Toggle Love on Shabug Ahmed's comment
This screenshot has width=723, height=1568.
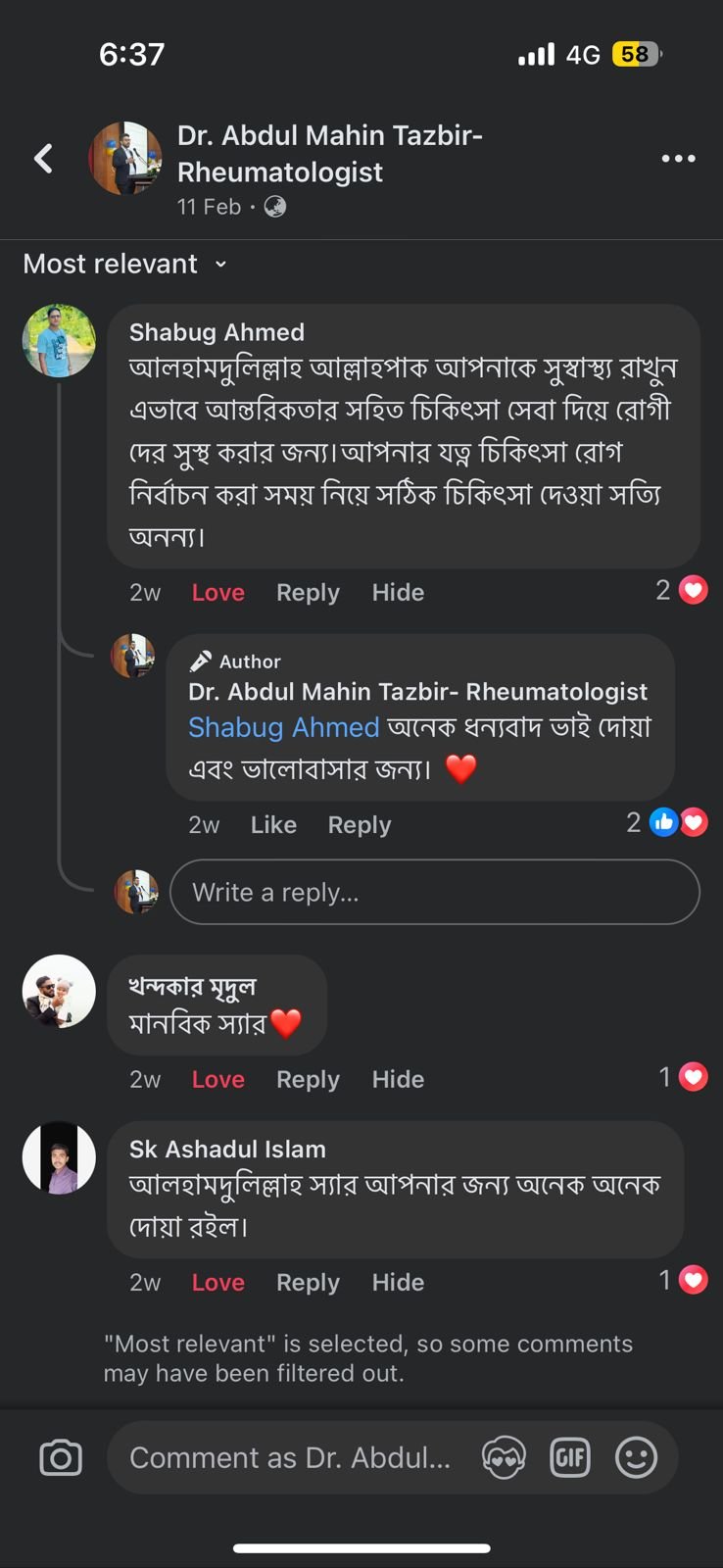217,593
